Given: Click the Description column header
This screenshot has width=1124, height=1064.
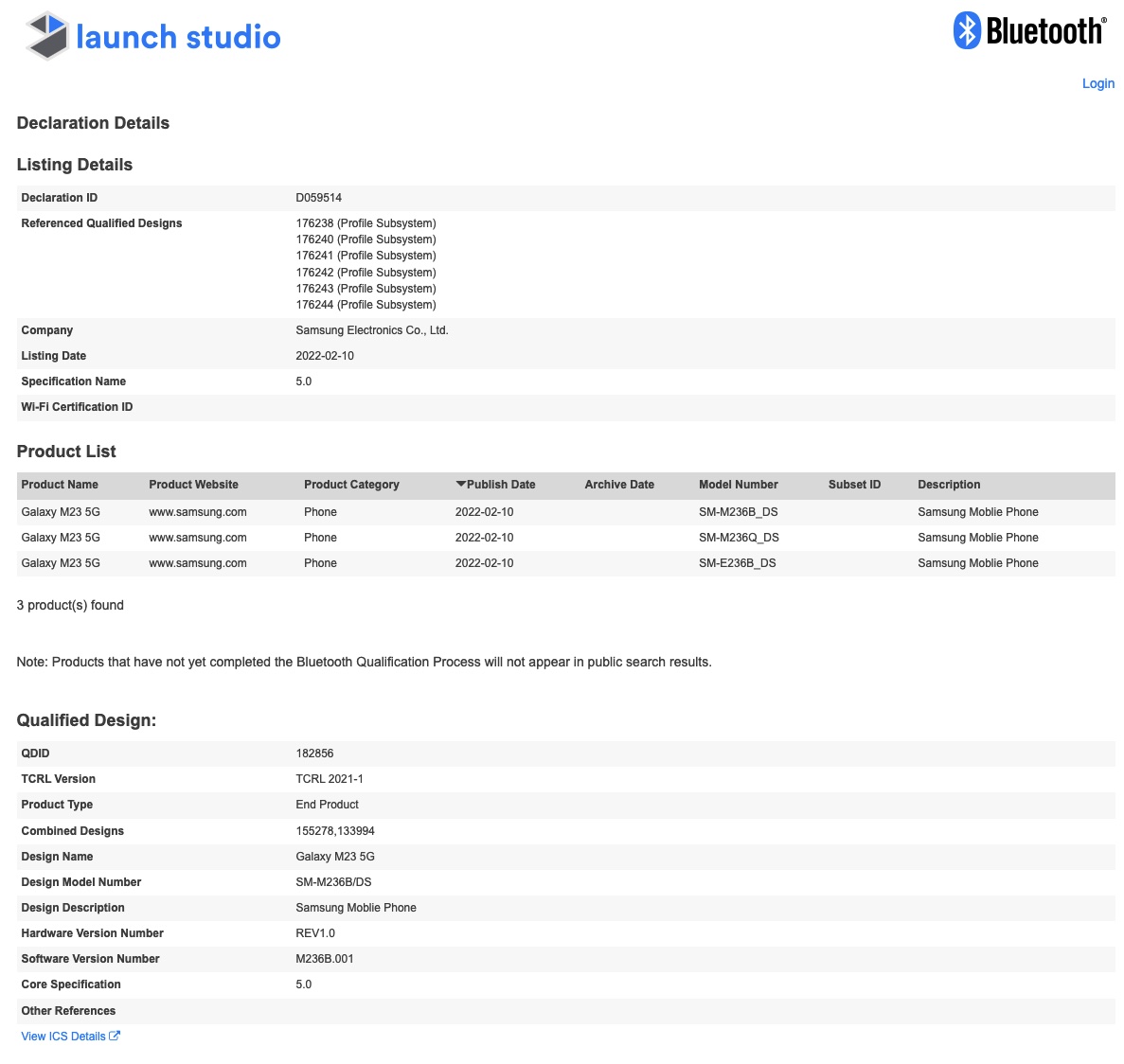Looking at the screenshot, I should coord(949,485).
